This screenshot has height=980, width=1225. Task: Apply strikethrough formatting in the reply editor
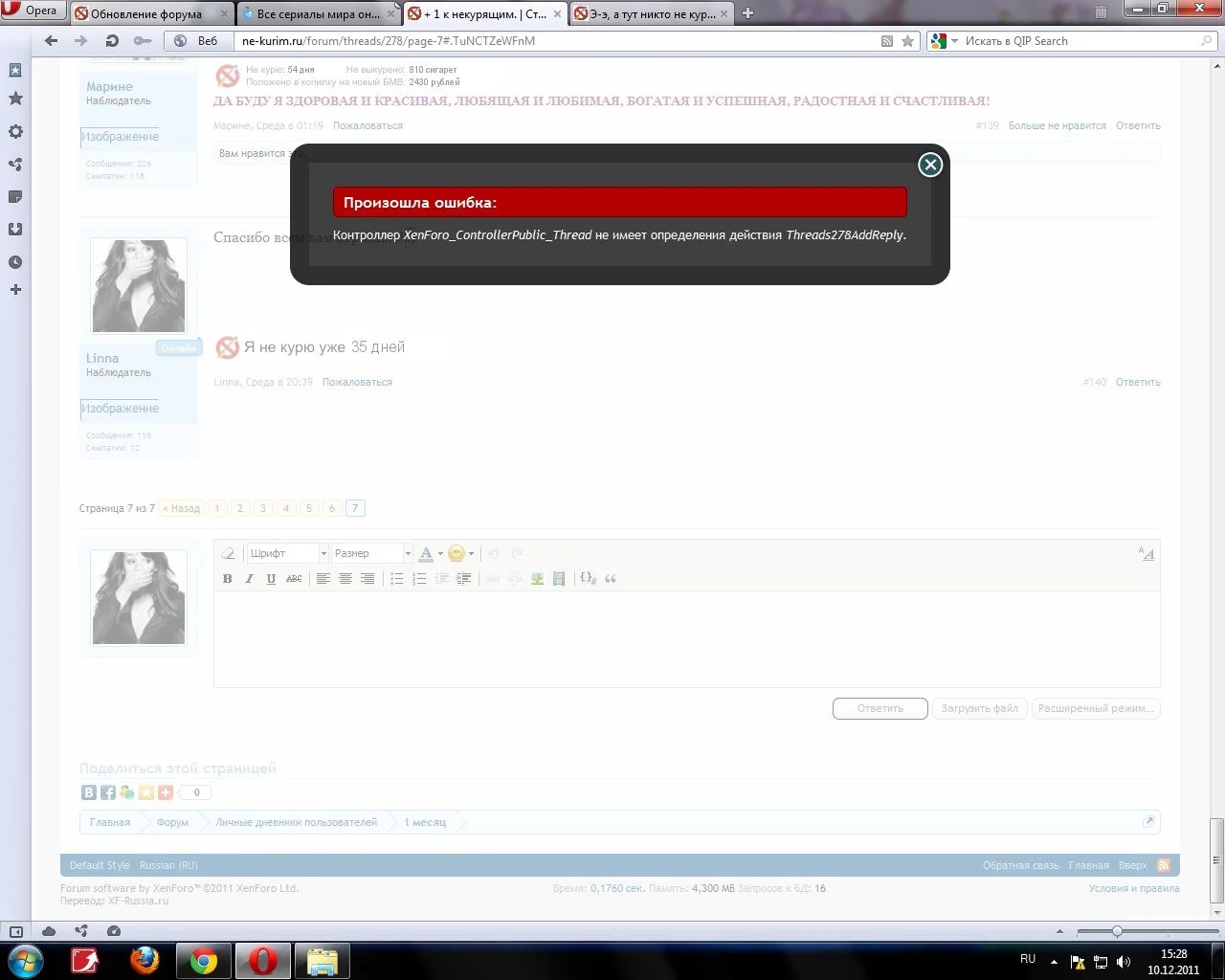294,578
